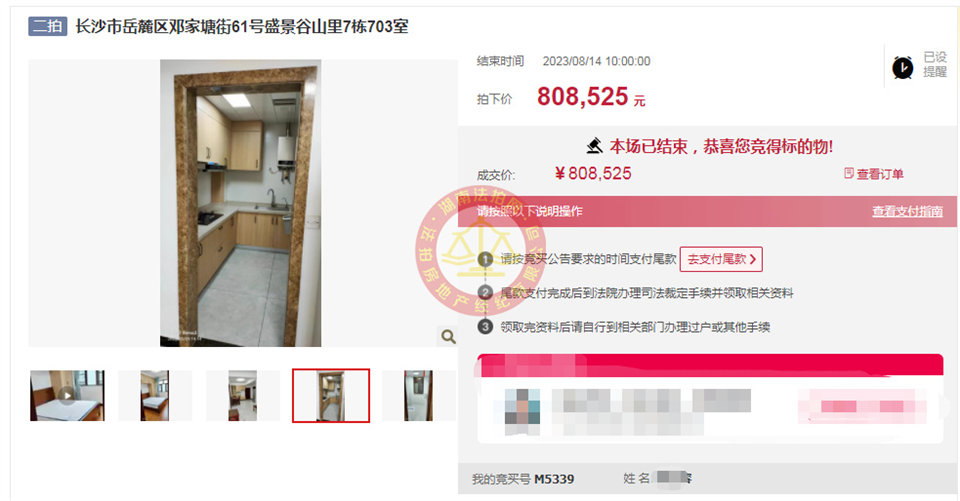This screenshot has width=960, height=501.
Task: Click the gavel icon beside auction-ended message
Action: click(x=594, y=146)
